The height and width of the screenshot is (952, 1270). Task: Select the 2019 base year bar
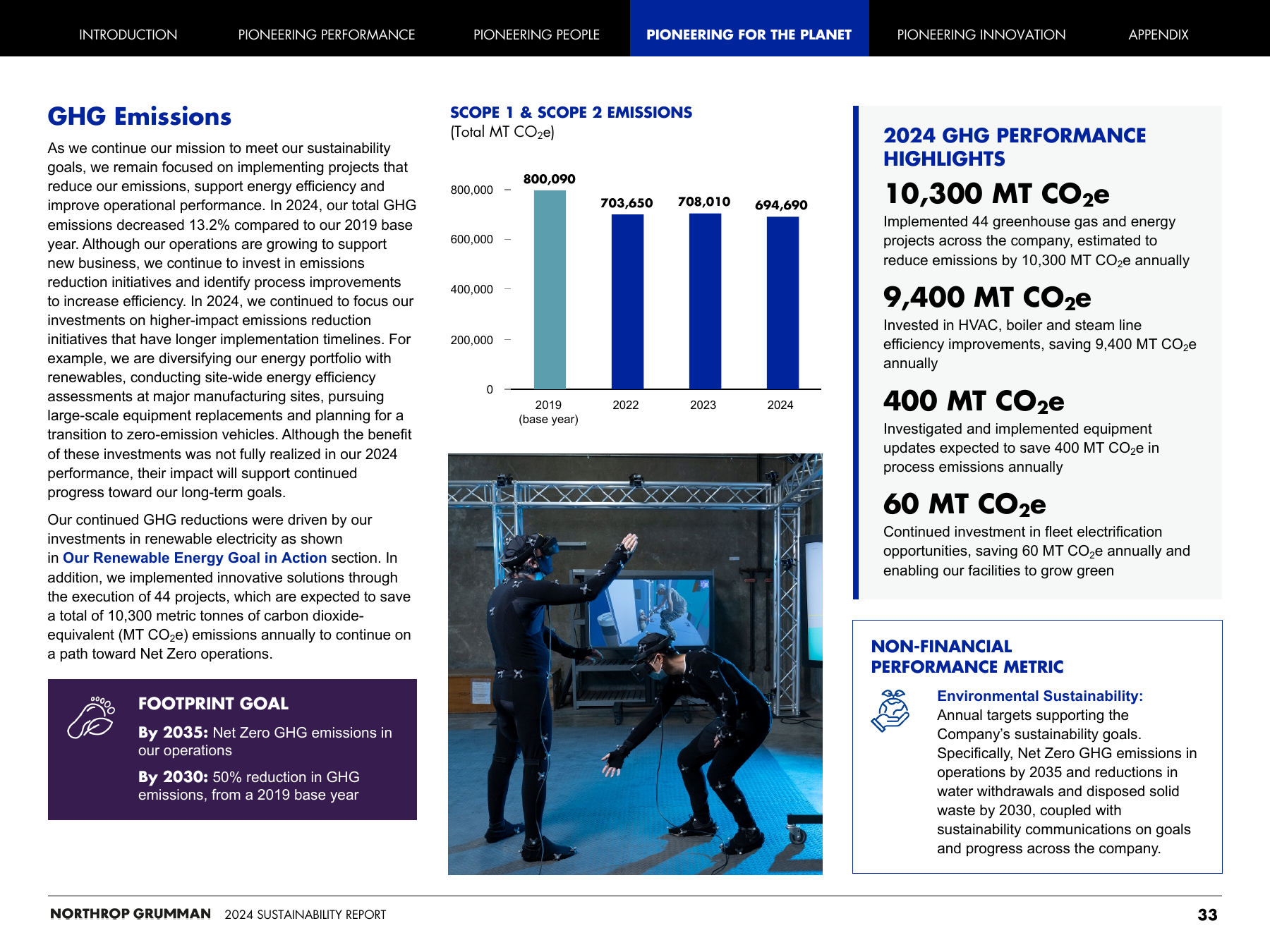pyautogui.click(x=550, y=290)
